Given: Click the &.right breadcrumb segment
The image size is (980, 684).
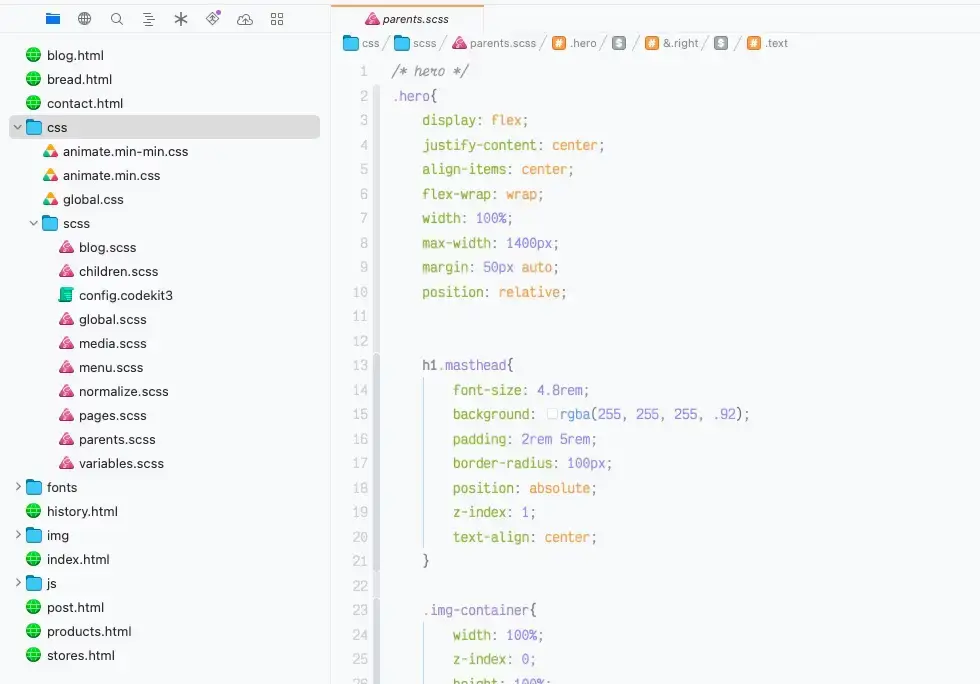Looking at the screenshot, I should point(672,43).
